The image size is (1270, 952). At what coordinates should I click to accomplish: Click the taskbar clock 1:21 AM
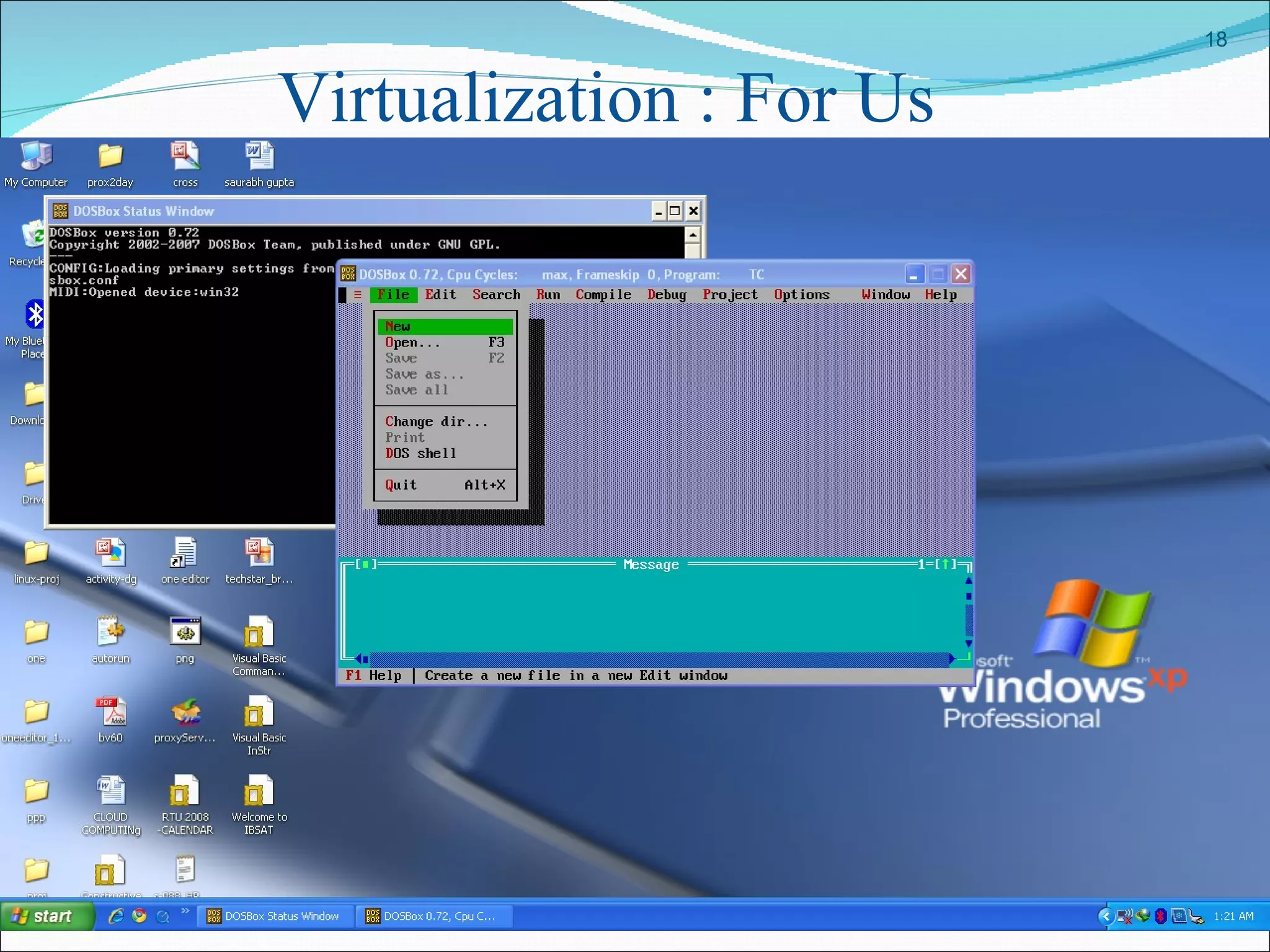click(1233, 916)
